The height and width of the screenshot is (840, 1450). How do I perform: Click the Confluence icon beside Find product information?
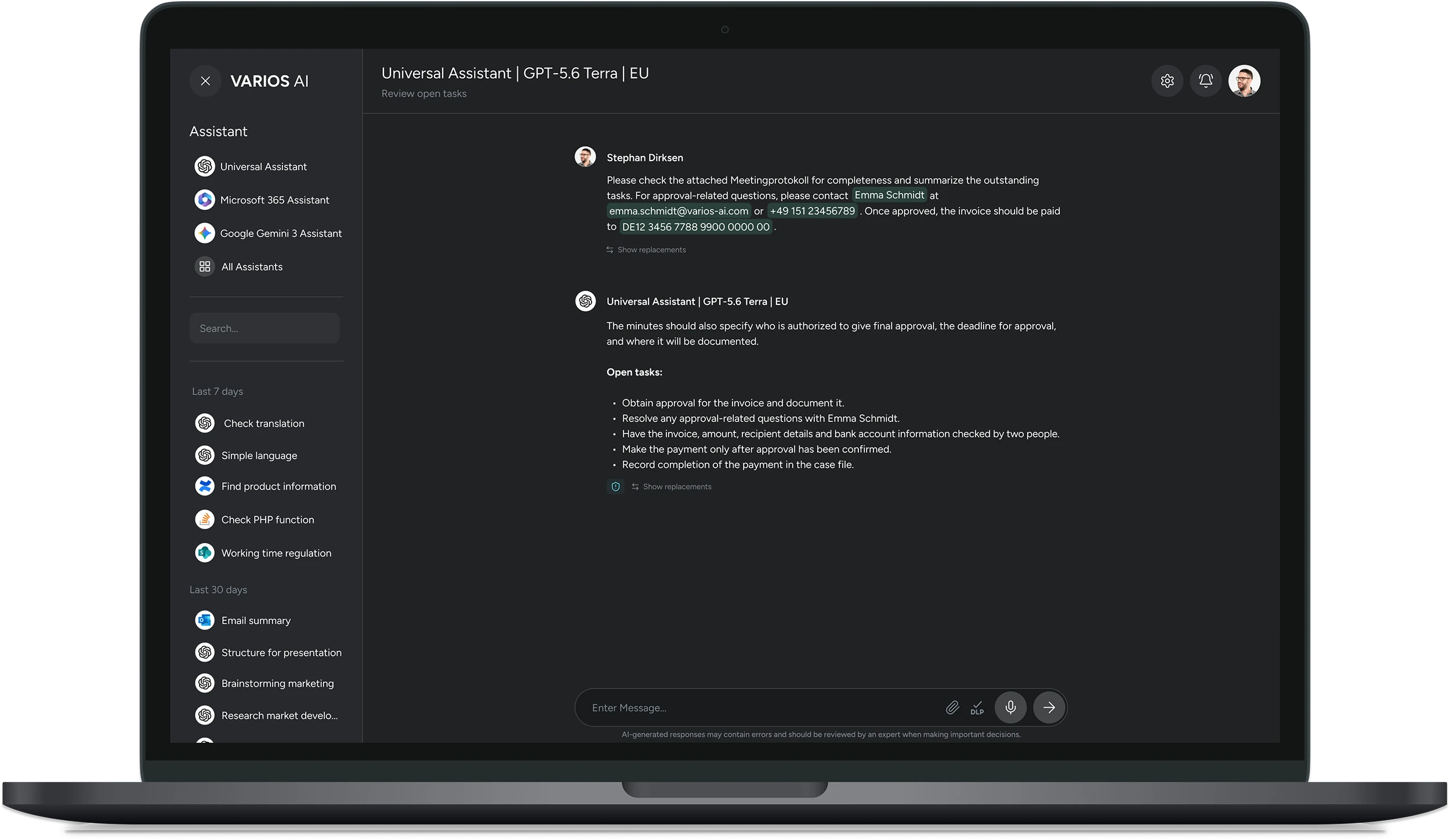pos(205,486)
